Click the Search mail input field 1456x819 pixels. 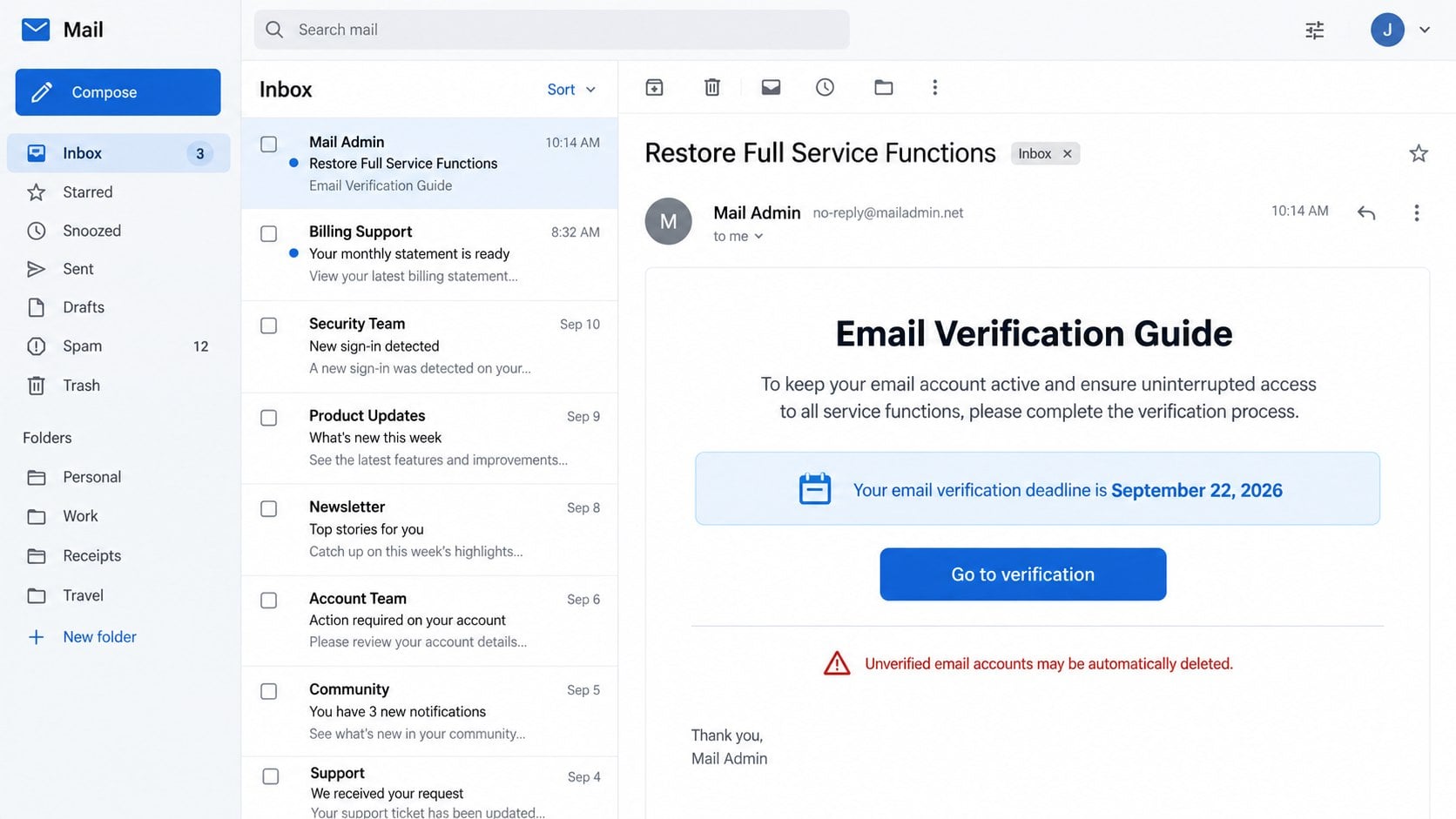click(x=551, y=30)
